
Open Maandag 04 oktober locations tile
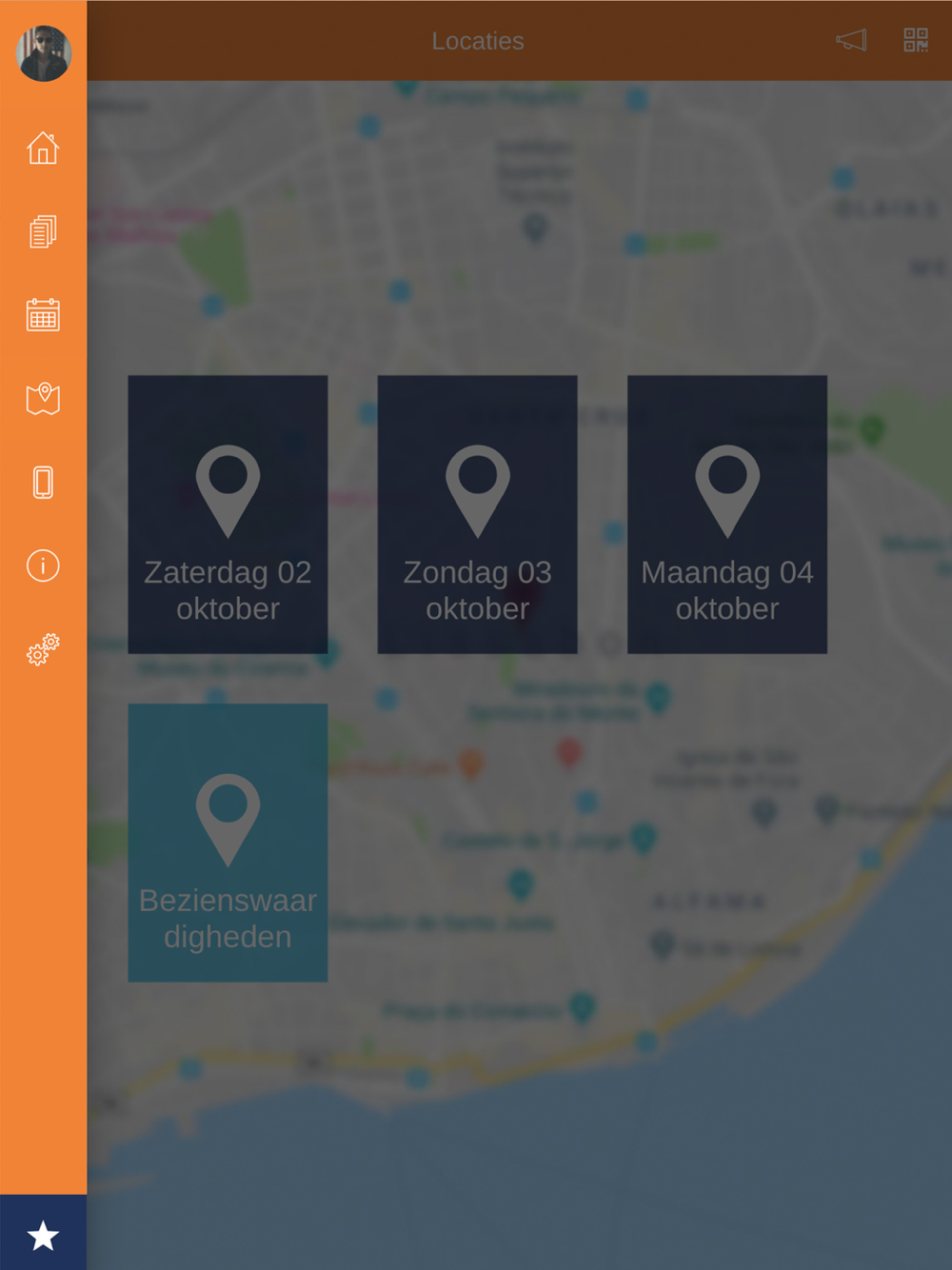click(x=726, y=514)
